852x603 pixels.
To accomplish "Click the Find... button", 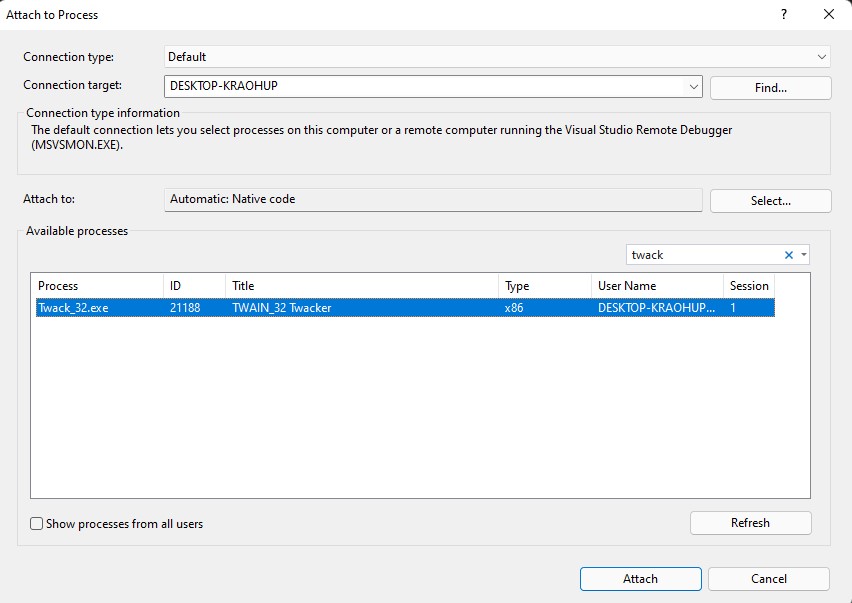I will [x=770, y=87].
